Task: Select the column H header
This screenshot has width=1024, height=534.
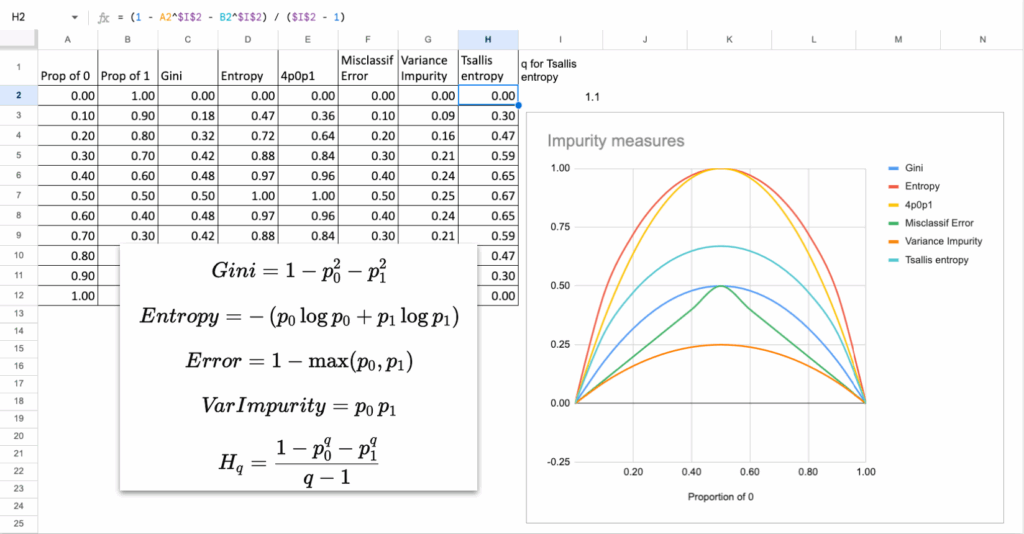Action: (x=488, y=39)
